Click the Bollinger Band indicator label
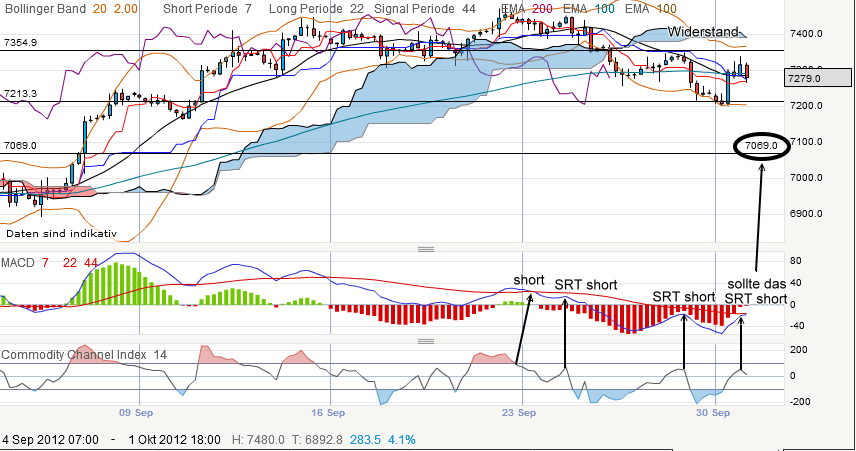This screenshot has height=451, width=856. pos(45,9)
